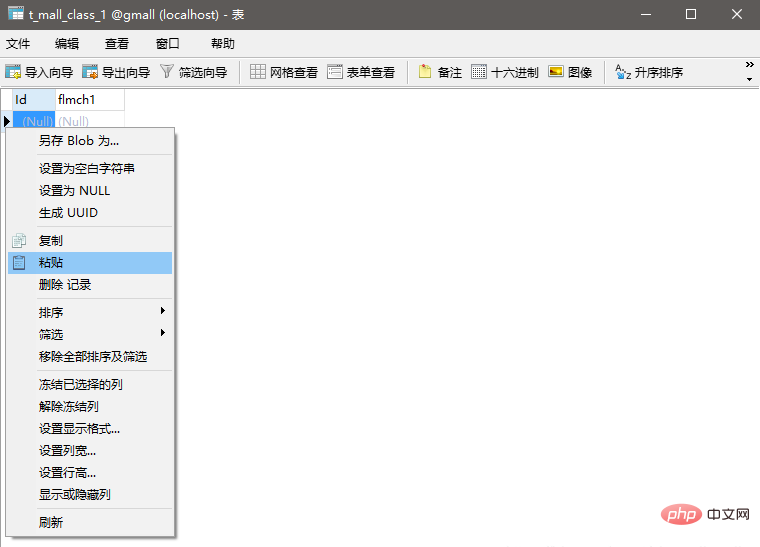This screenshot has height=547, width=760.
Task: Click the table icon in title bar
Action: pyautogui.click(x=16, y=13)
